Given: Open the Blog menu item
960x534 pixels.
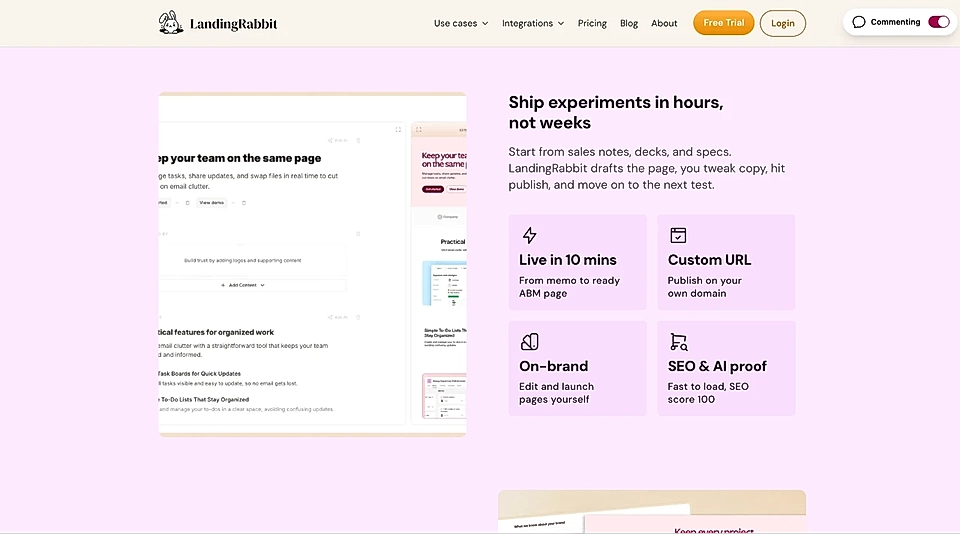Looking at the screenshot, I should tap(629, 23).
